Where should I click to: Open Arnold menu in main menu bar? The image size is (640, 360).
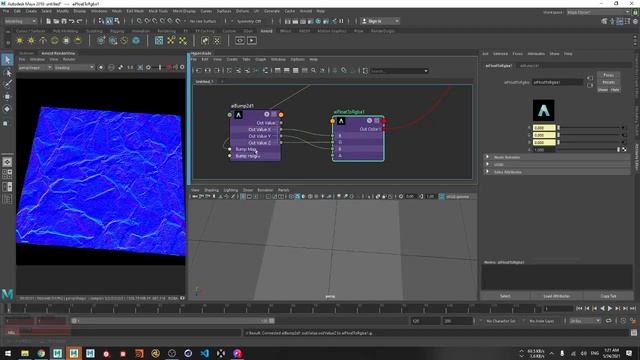coord(306,11)
